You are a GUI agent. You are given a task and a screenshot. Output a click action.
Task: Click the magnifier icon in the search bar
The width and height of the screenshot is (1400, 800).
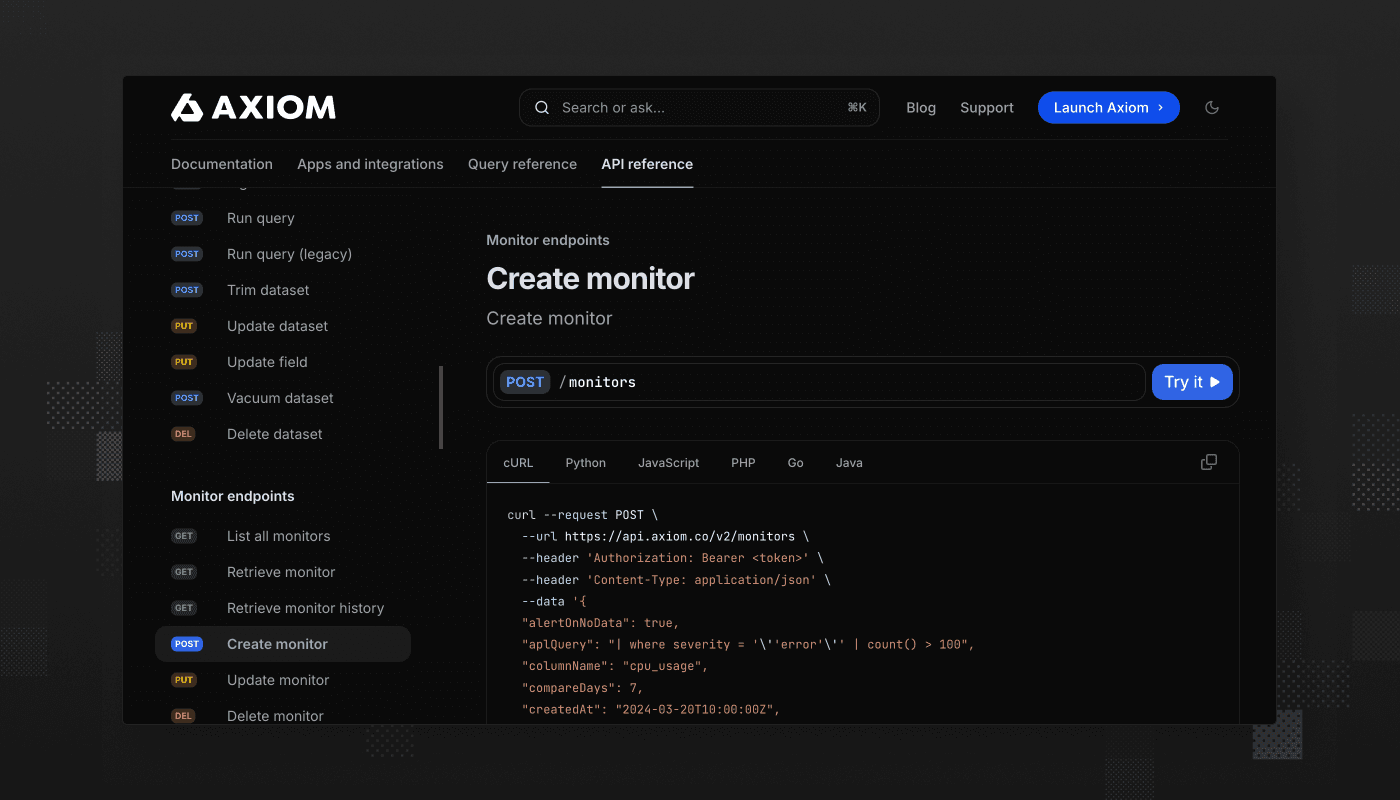coord(542,108)
